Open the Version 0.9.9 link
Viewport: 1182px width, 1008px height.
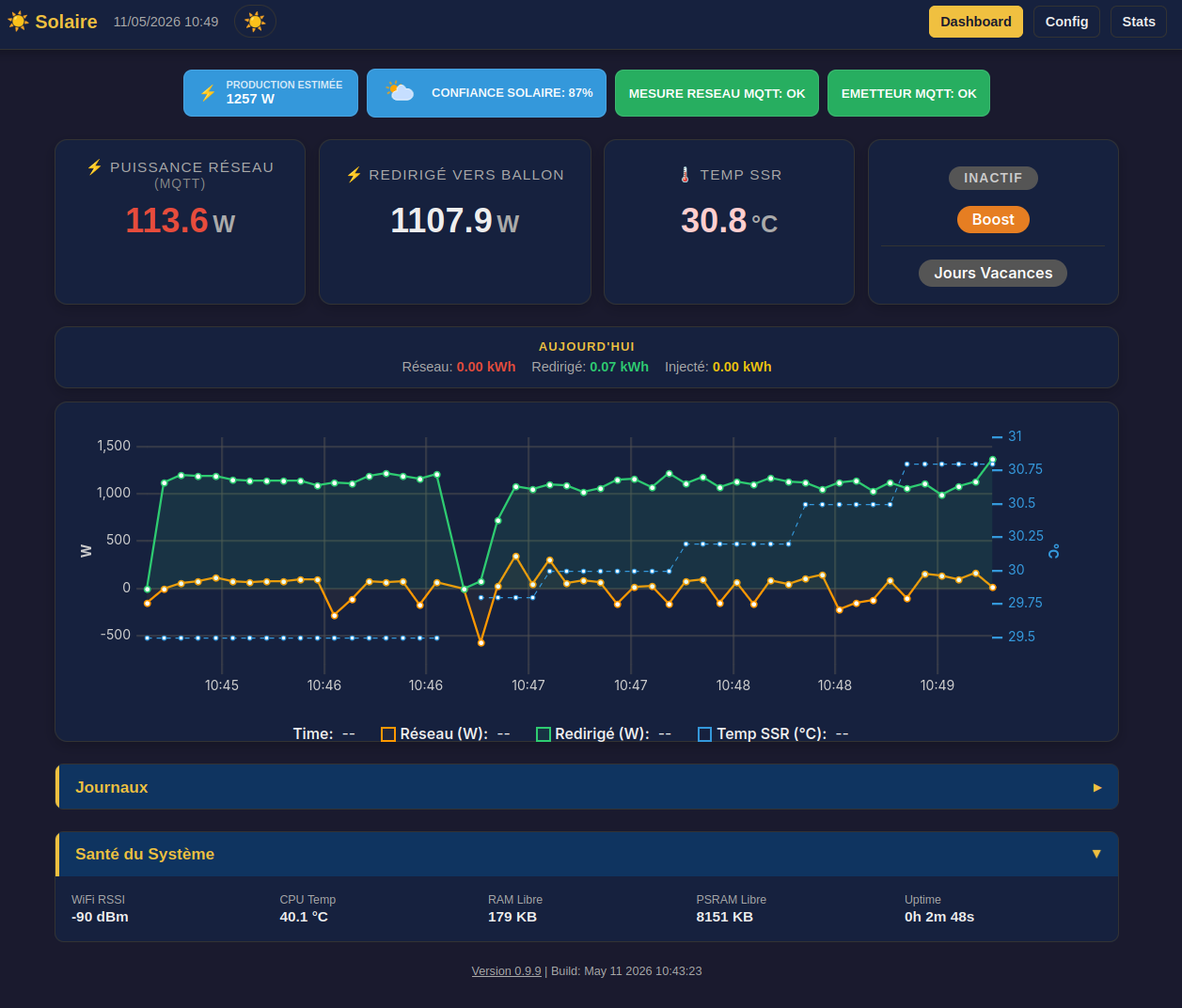coord(506,971)
